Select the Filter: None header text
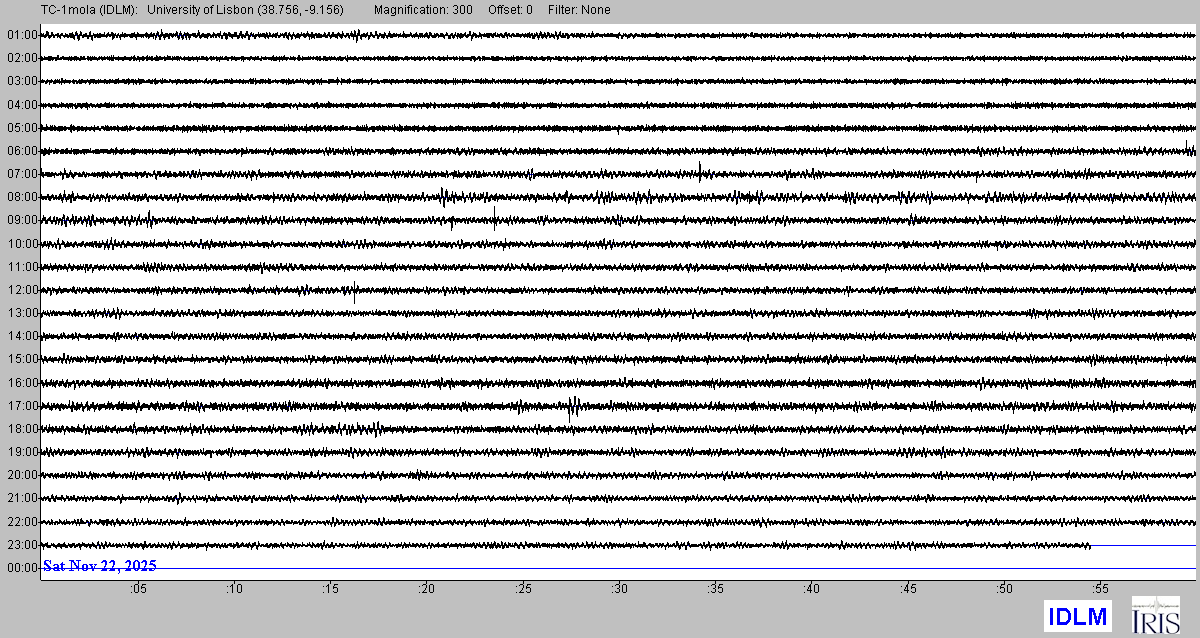 [579, 10]
